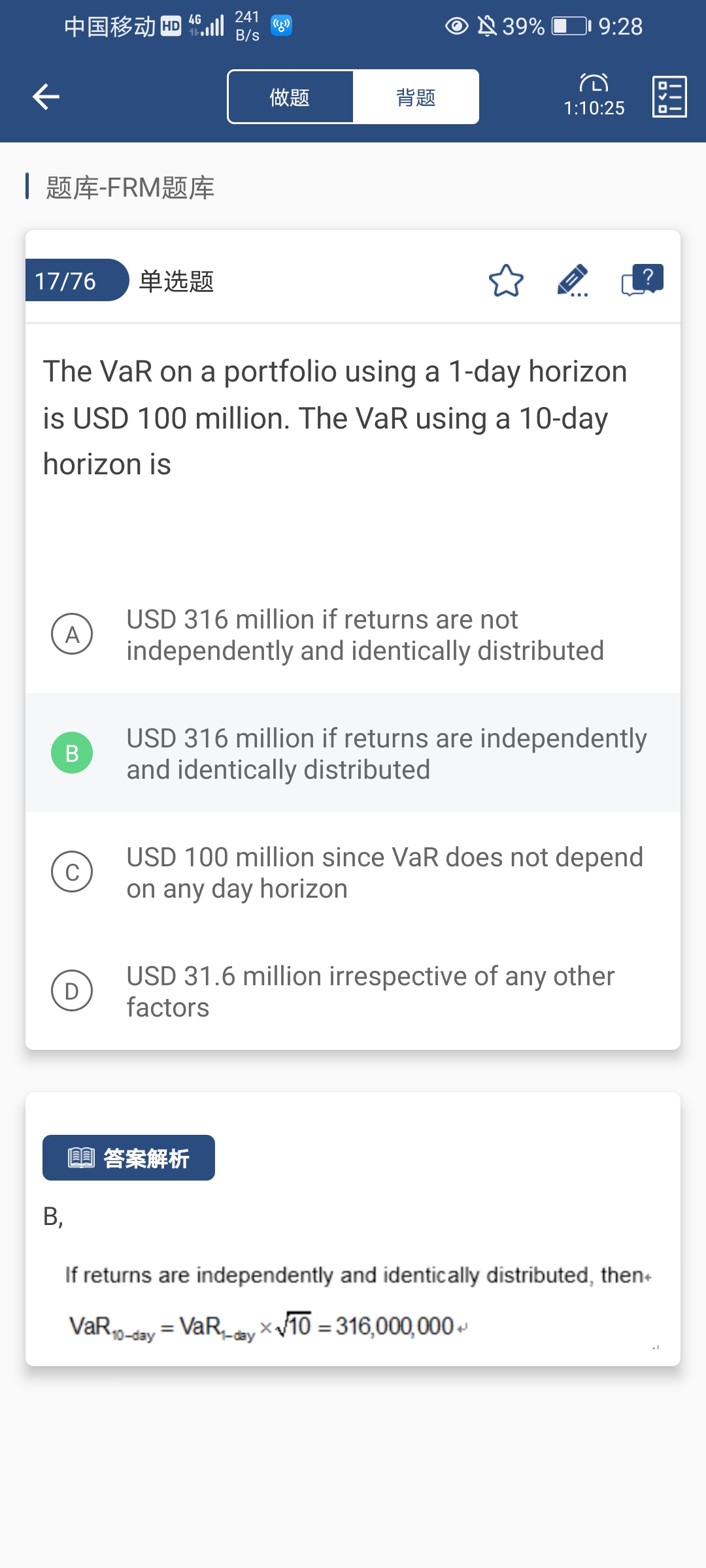Tap the 题库-FRM题库 heading

(129, 188)
